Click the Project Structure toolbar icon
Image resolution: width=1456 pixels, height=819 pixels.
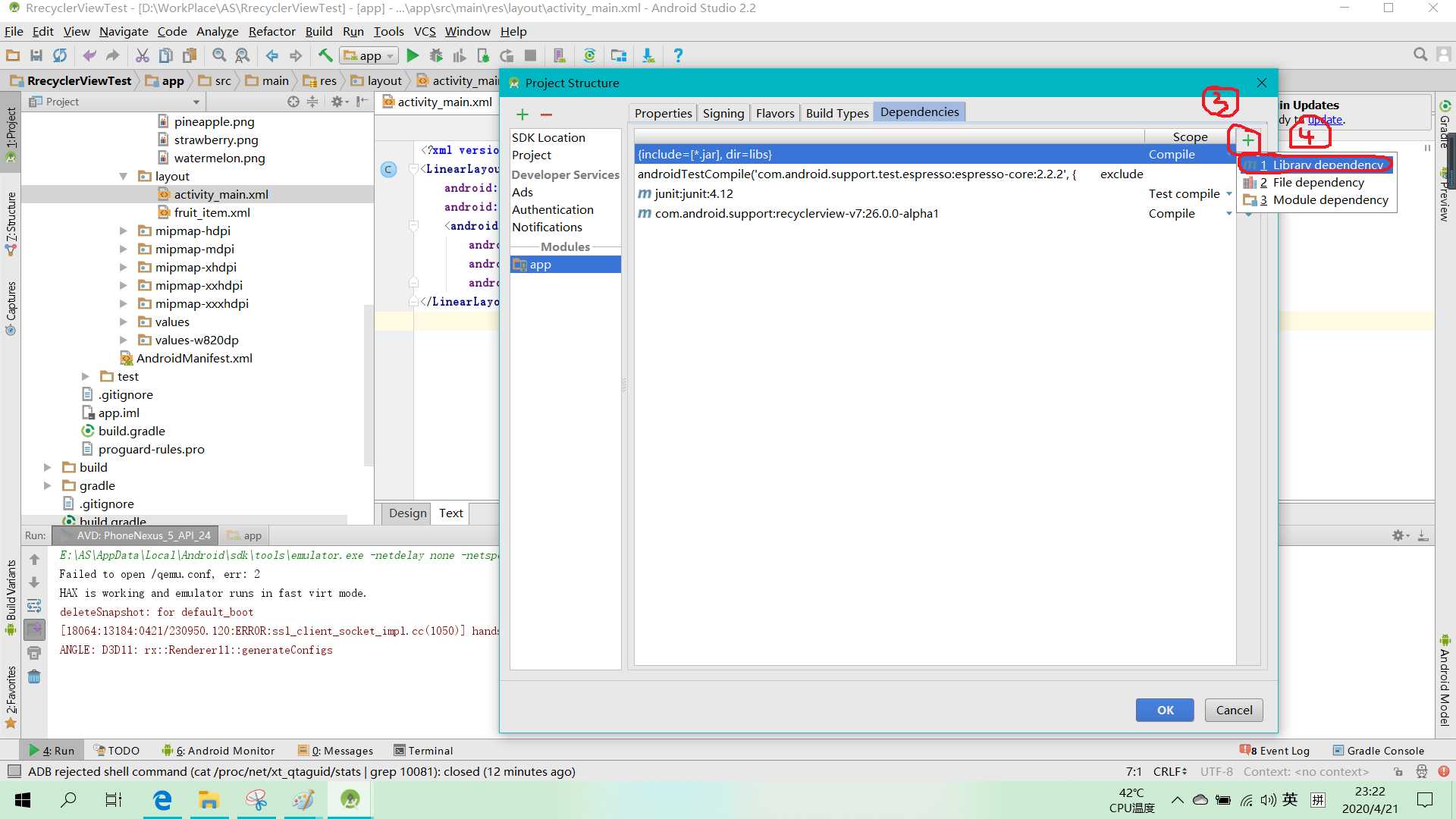619,55
